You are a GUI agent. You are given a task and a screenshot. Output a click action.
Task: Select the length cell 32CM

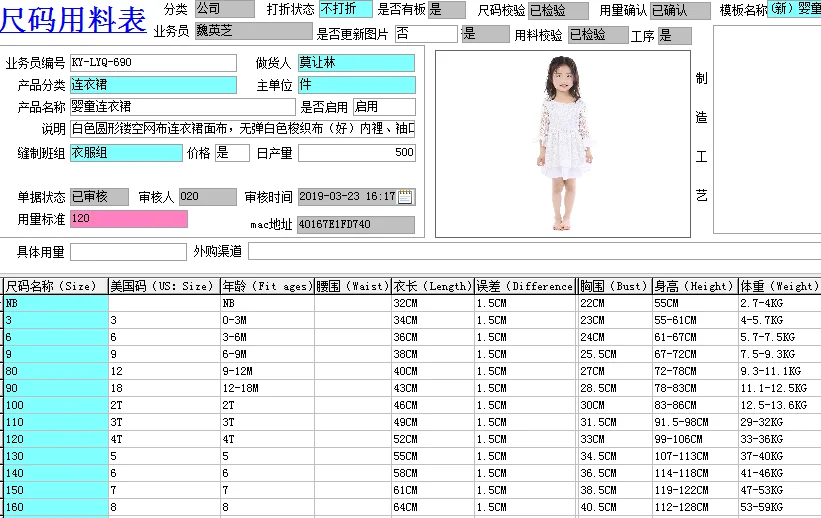[433, 303]
